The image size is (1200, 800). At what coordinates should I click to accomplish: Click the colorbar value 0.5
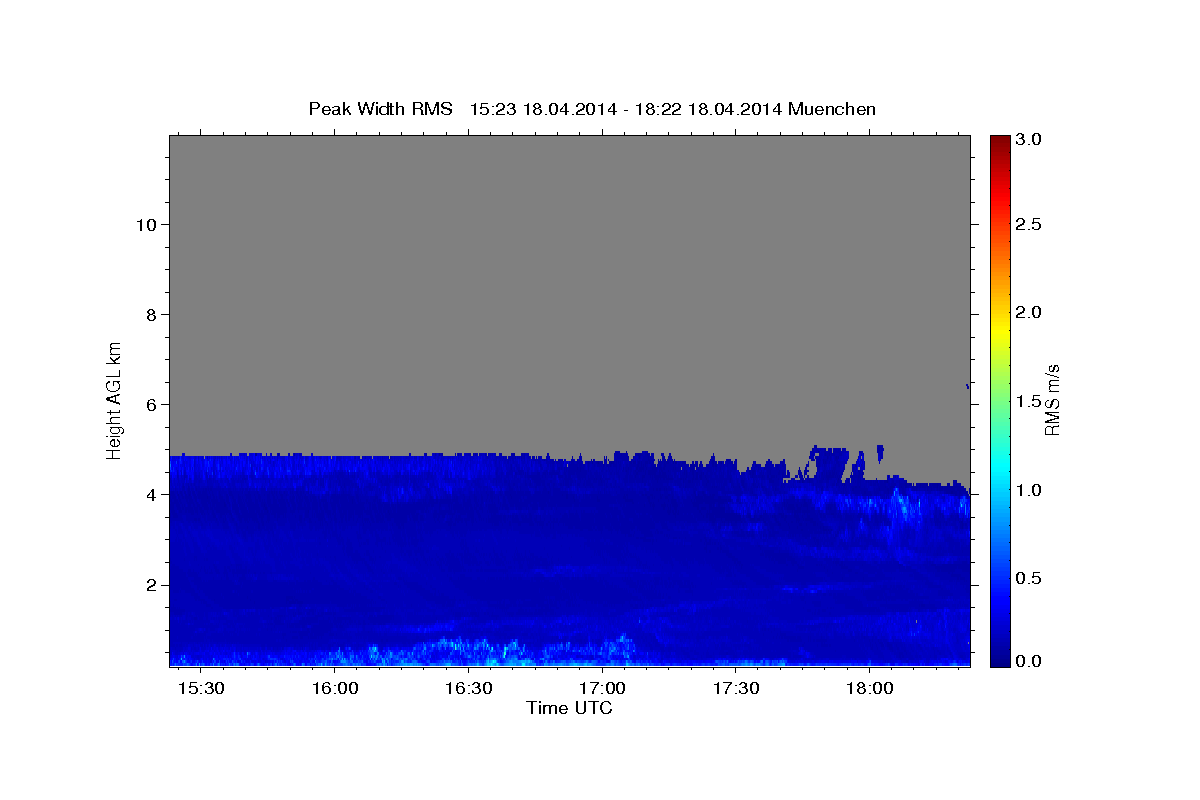tap(1029, 578)
